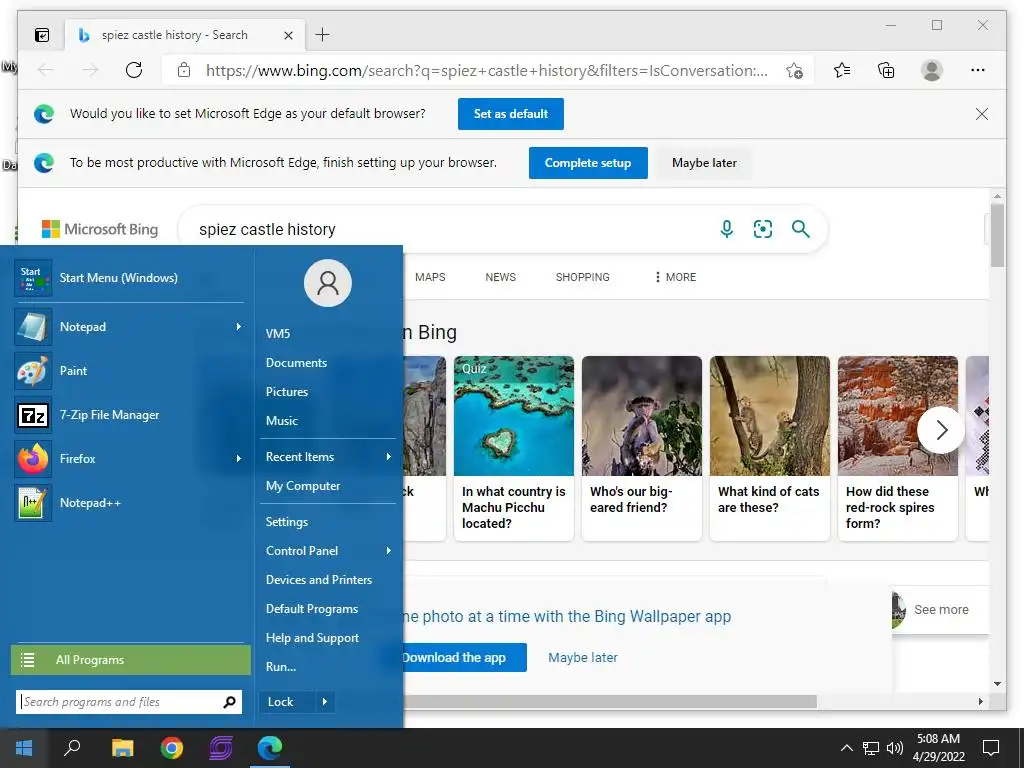Image resolution: width=1024 pixels, height=768 pixels.
Task: Open Machu Picchu quiz card
Action: pyautogui.click(x=514, y=448)
